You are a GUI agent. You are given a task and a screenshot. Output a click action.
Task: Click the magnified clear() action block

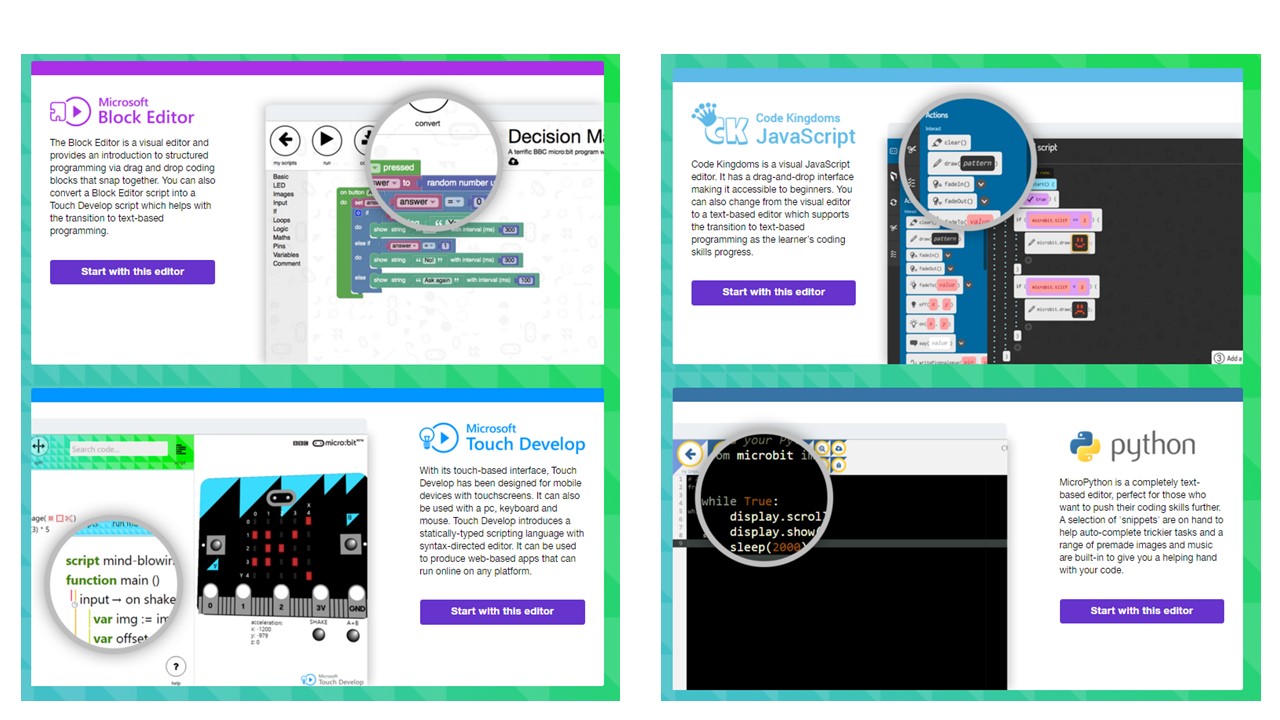click(948, 143)
